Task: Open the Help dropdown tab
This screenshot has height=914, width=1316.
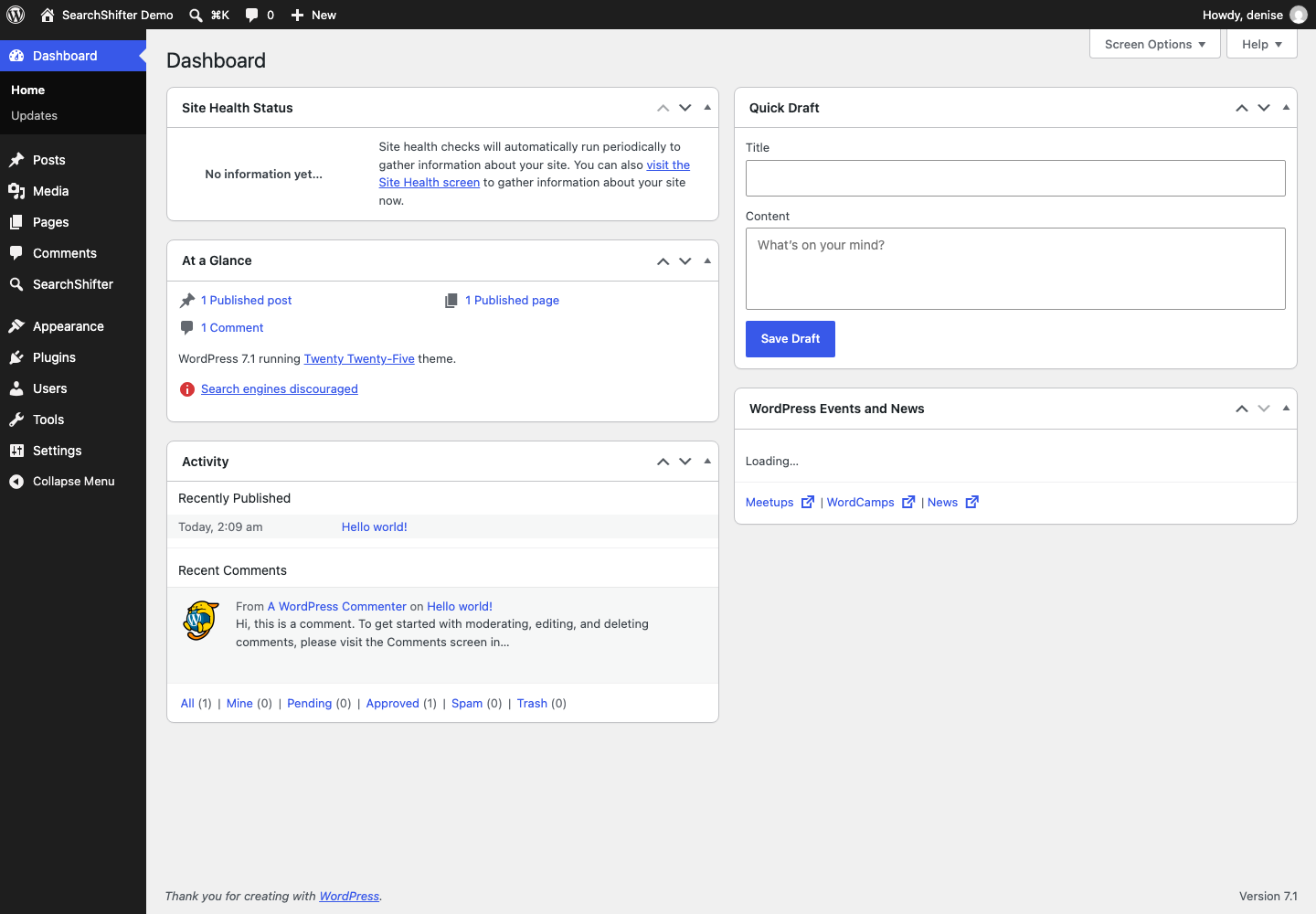Action: (x=1262, y=44)
